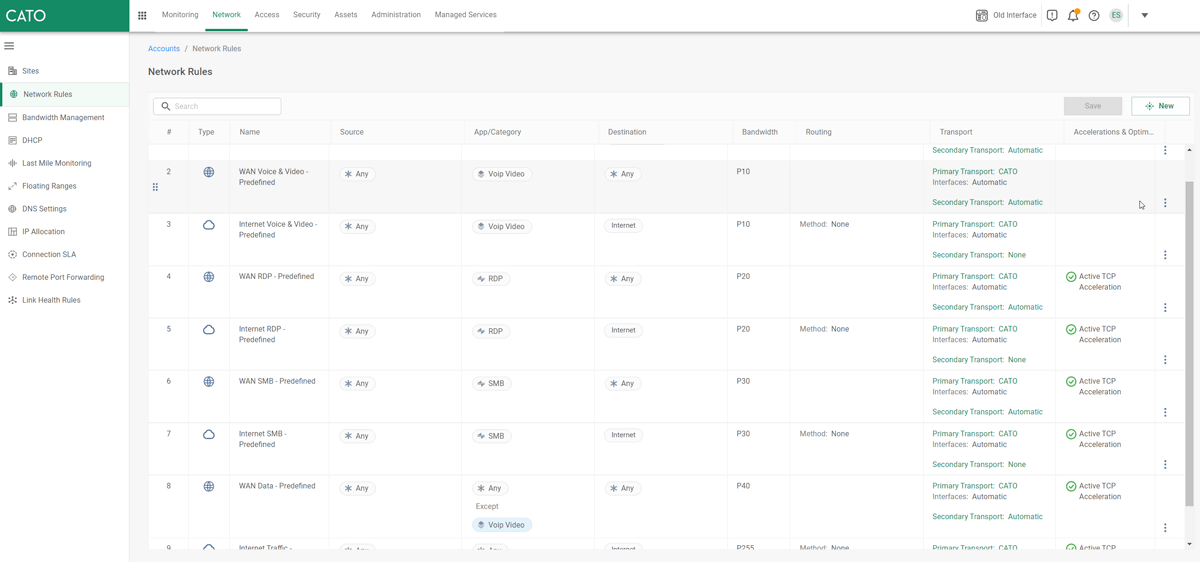This screenshot has width=1200, height=562.
Task: Click the SMB app chip in rule 6
Action: click(491, 383)
